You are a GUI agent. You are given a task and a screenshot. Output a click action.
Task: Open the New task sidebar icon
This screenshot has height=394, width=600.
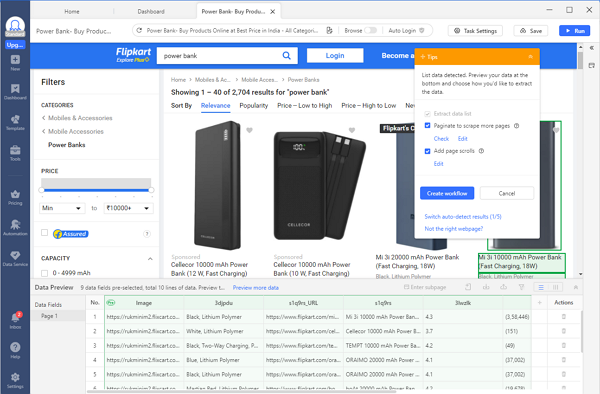click(15, 63)
